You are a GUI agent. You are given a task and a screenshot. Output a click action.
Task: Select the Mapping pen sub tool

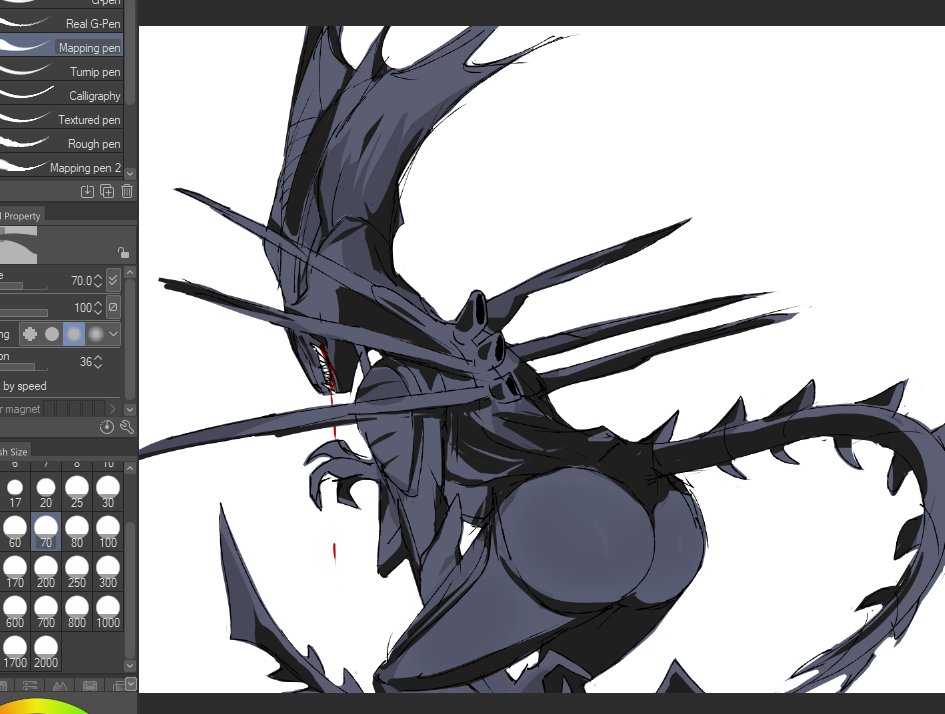coord(61,47)
